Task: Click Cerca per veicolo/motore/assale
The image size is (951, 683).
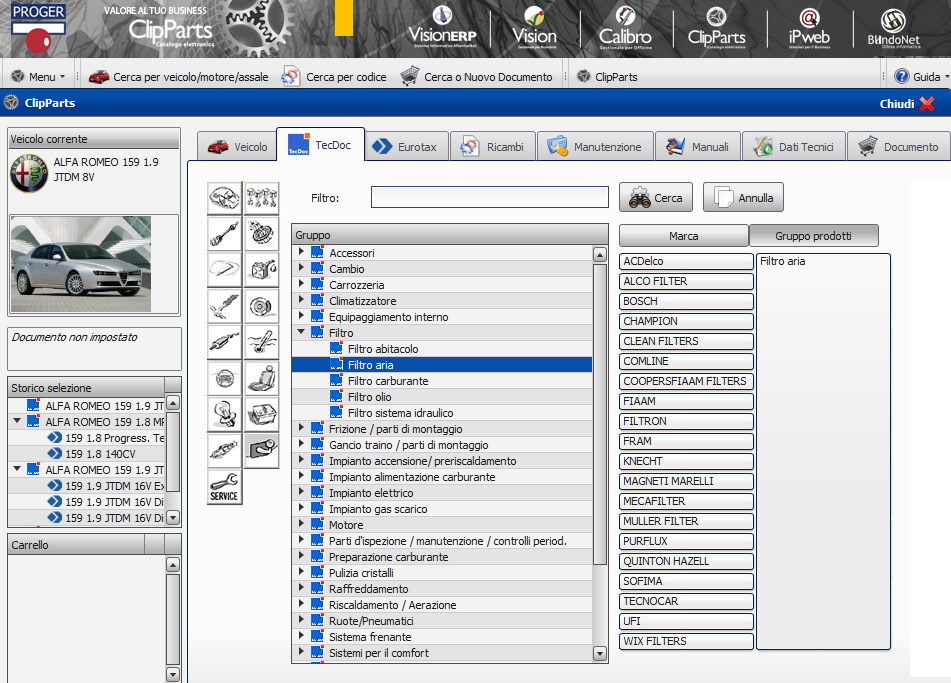Action: [179, 77]
